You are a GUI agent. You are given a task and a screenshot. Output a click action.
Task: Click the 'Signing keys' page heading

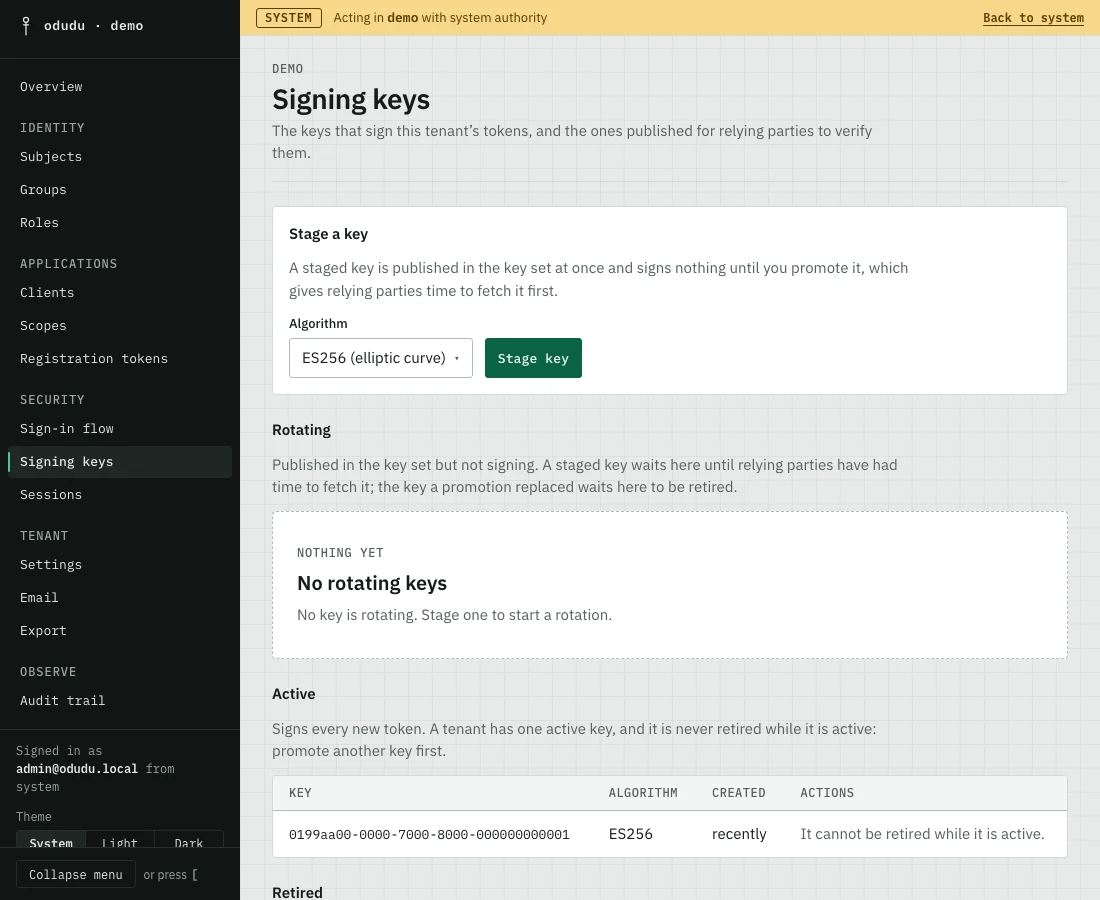pos(351,100)
